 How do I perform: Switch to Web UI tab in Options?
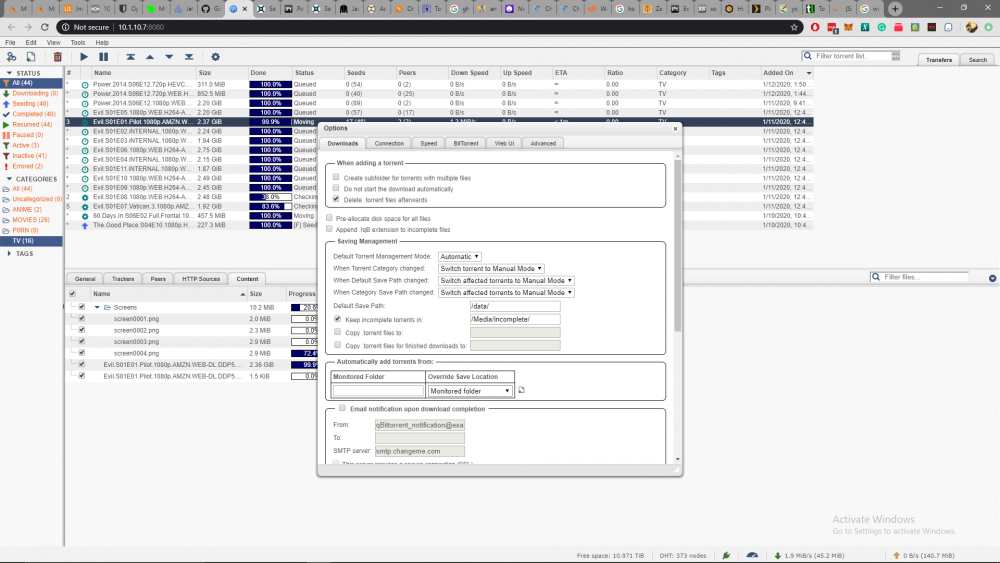coord(504,143)
